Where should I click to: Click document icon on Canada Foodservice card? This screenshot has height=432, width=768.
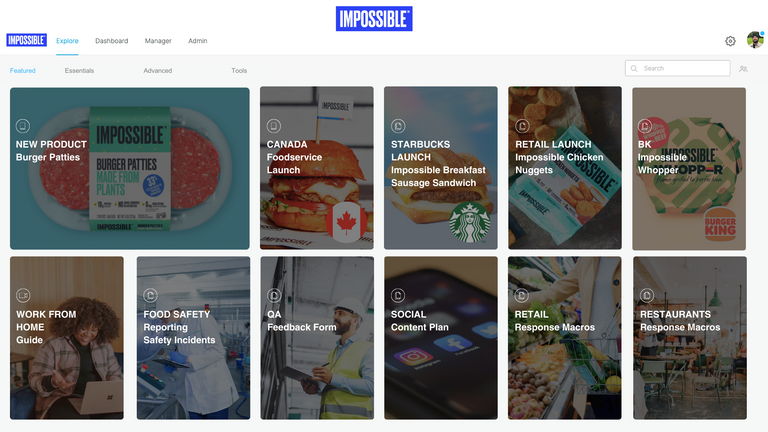click(274, 126)
